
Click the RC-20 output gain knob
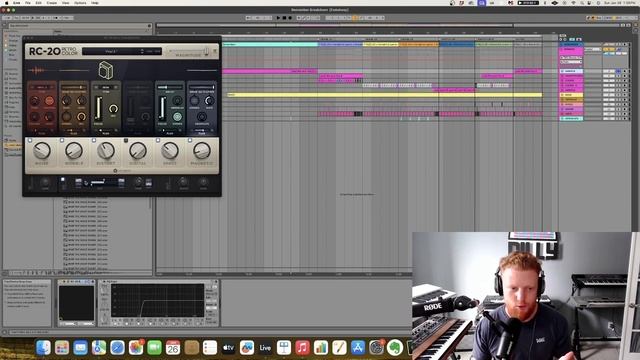pos(203,182)
